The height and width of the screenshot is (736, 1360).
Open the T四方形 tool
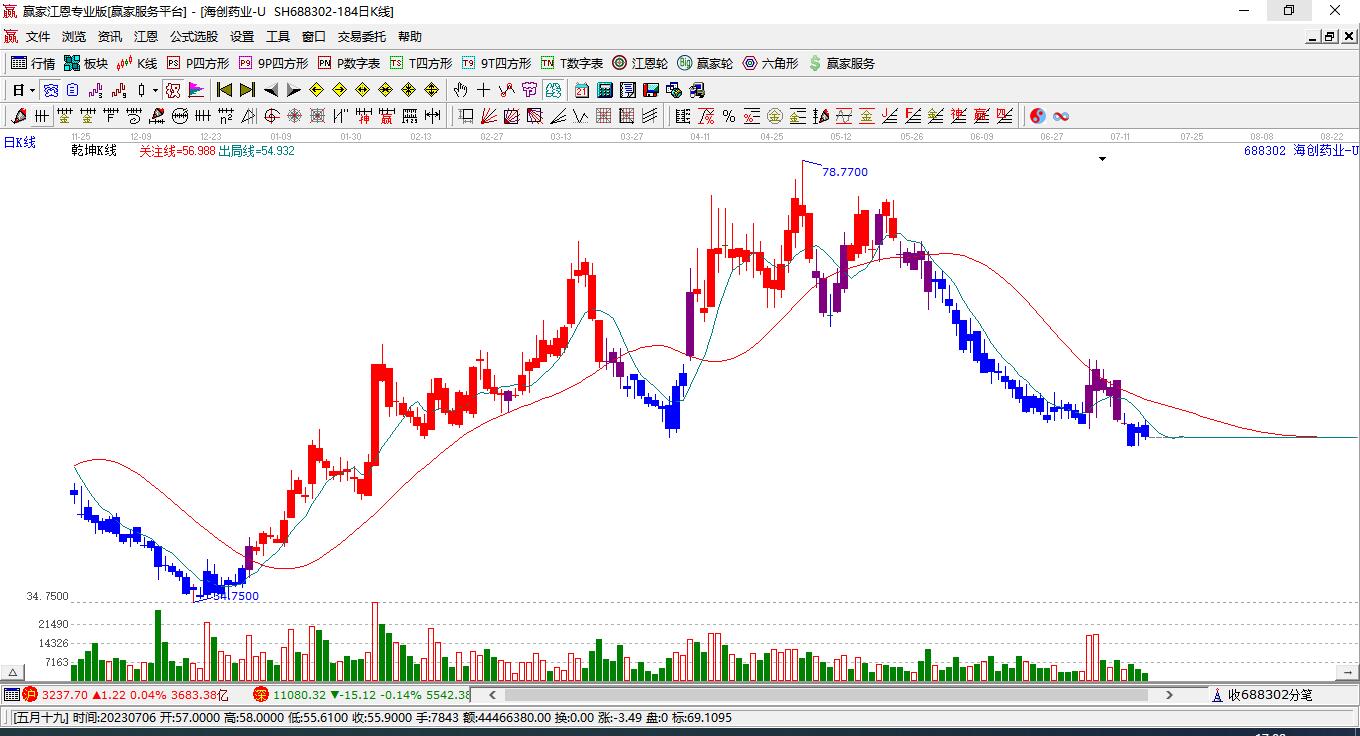(x=421, y=63)
